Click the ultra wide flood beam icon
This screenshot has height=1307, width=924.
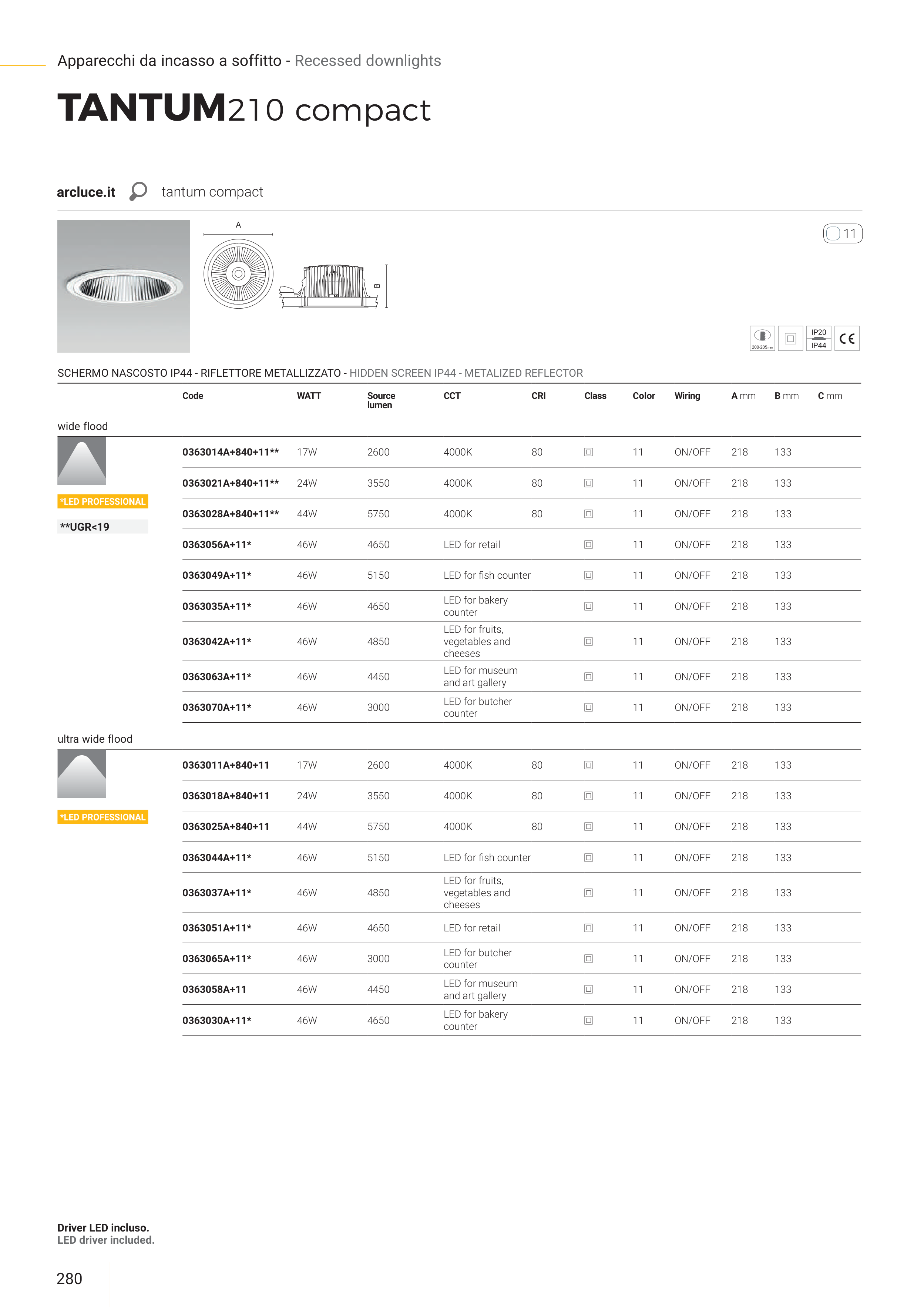[x=81, y=774]
